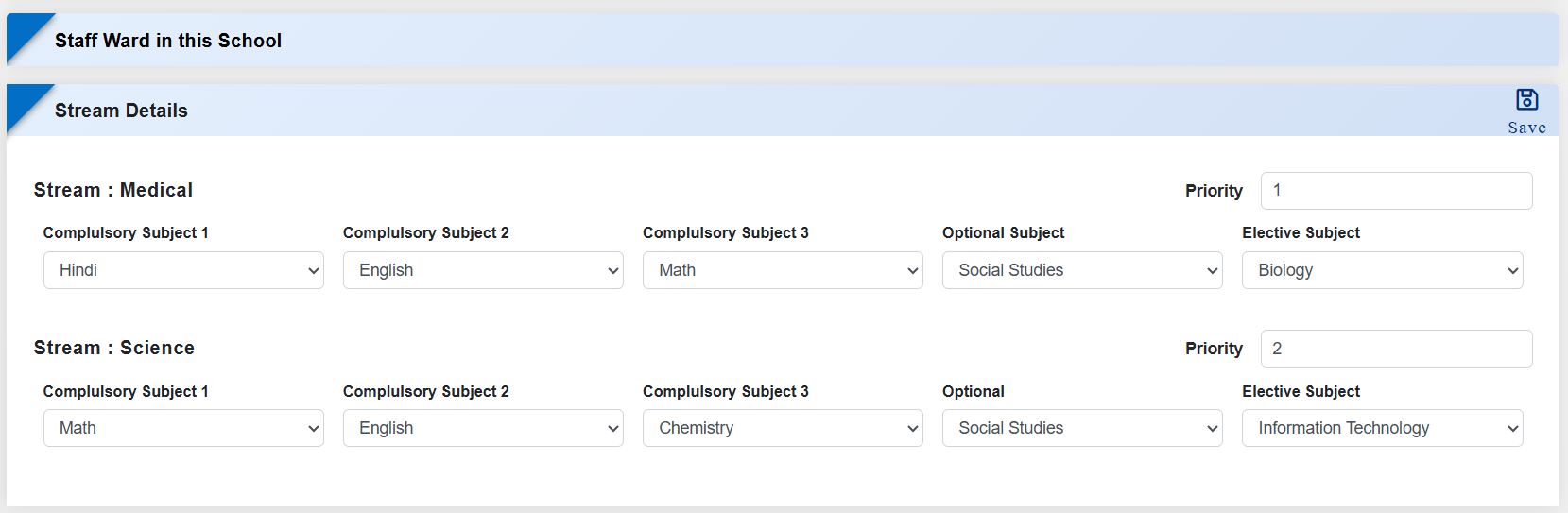Viewport: 1568px width, 513px height.
Task: Click the Save floppy disk icon
Action: pyautogui.click(x=1526, y=100)
